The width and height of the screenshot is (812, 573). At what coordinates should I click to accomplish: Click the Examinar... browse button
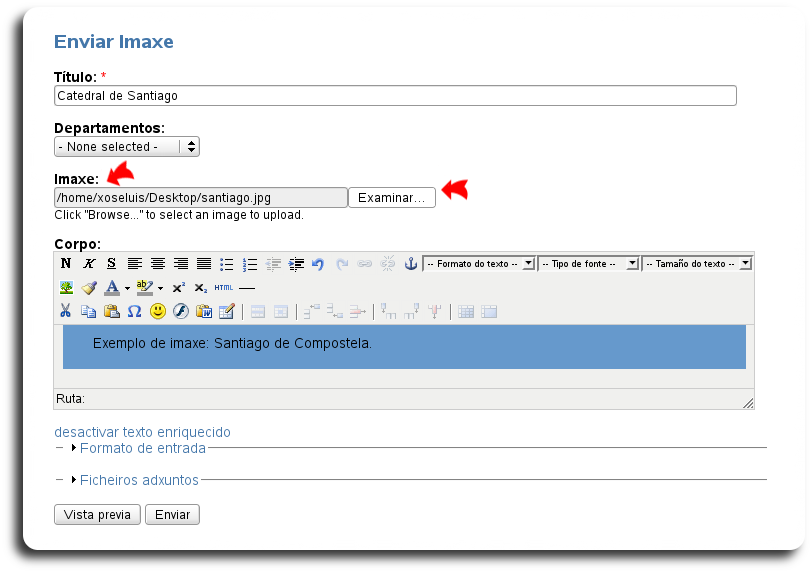[x=392, y=198]
